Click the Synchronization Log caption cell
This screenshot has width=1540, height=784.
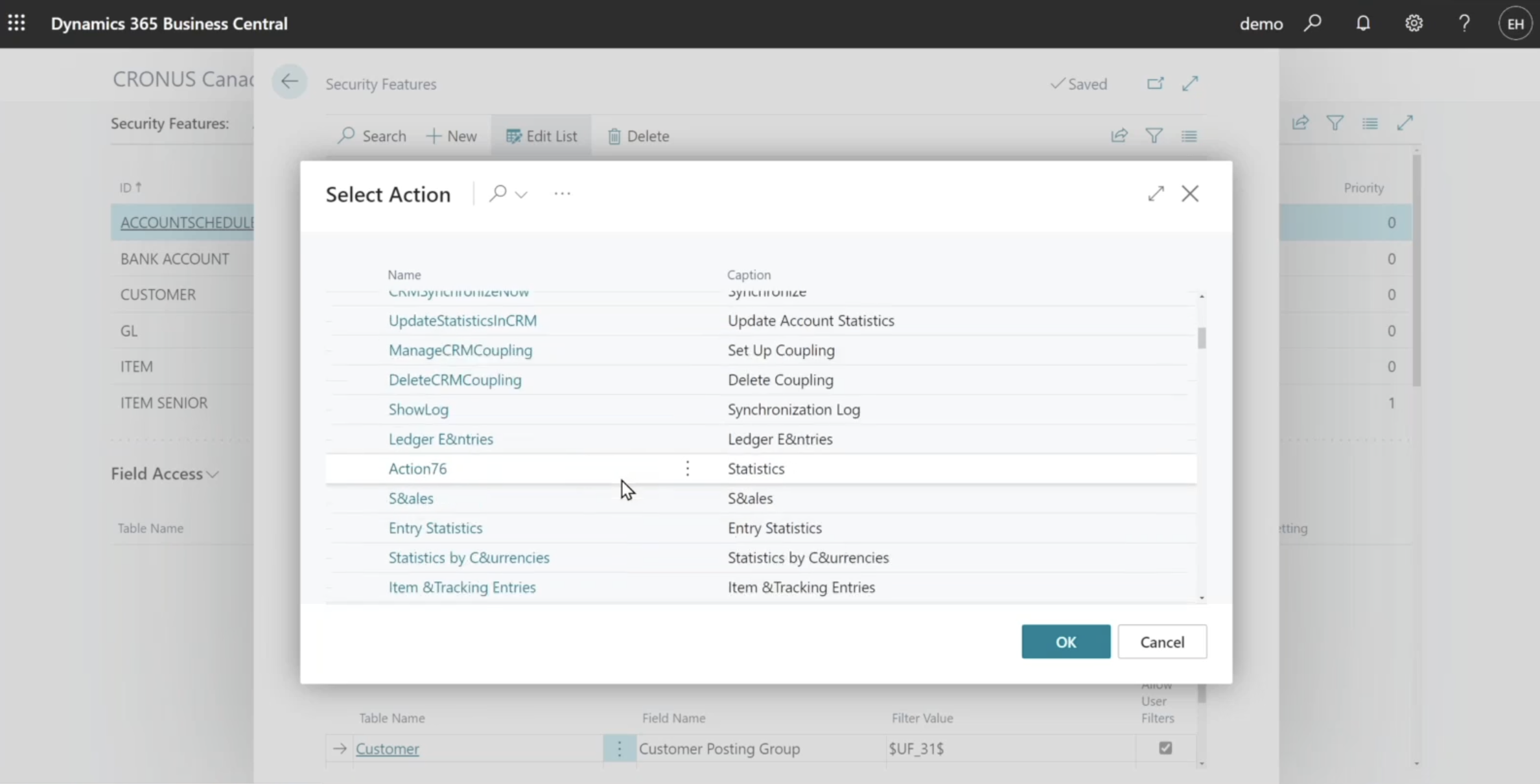tap(794, 409)
